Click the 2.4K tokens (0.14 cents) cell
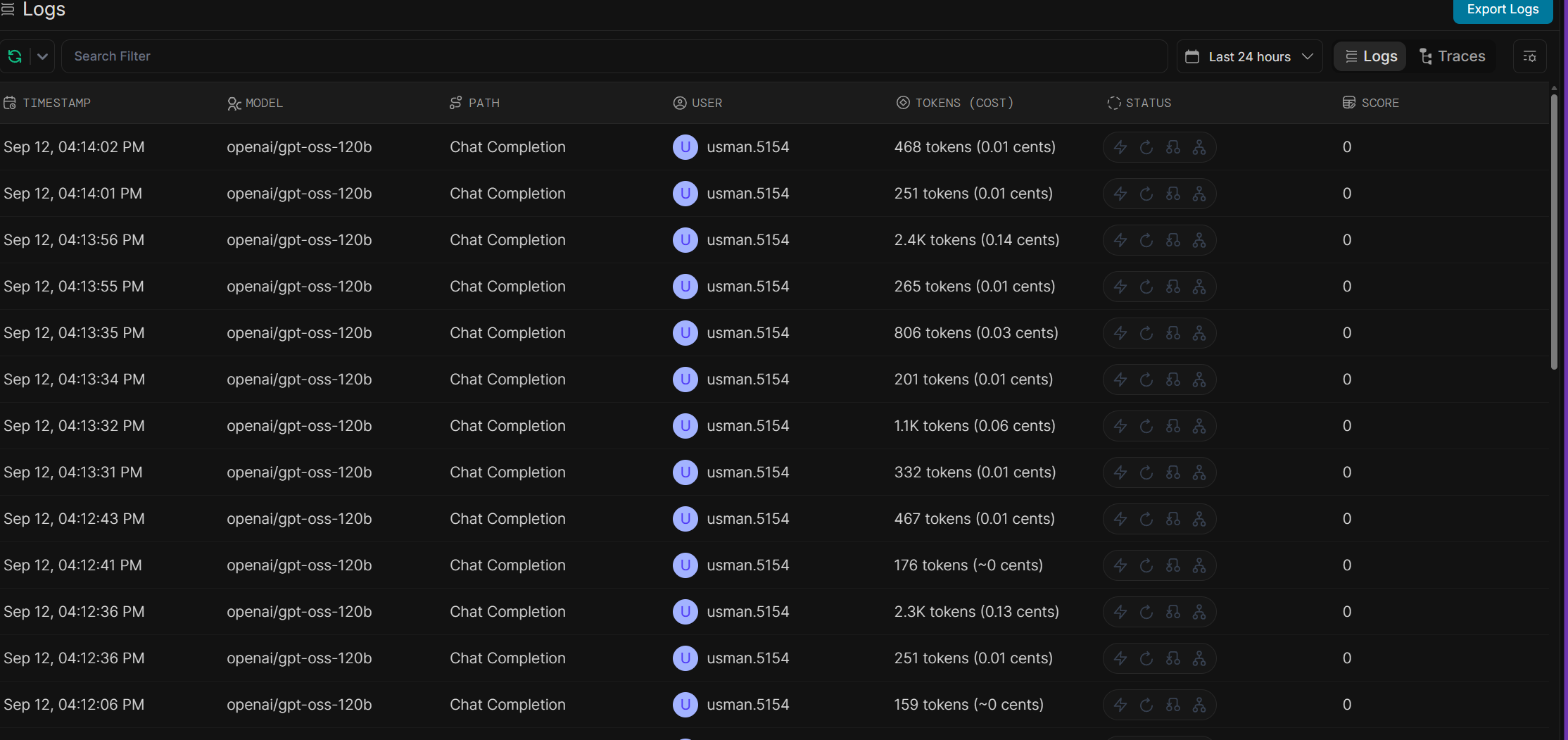Screen dimensions: 1568x740 [x=977, y=240]
